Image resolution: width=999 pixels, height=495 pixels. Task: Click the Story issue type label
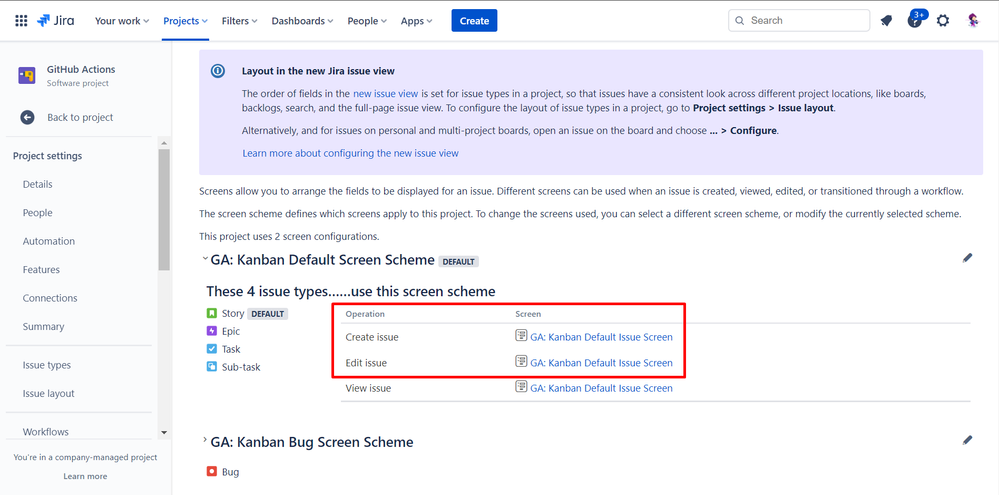coord(233,313)
